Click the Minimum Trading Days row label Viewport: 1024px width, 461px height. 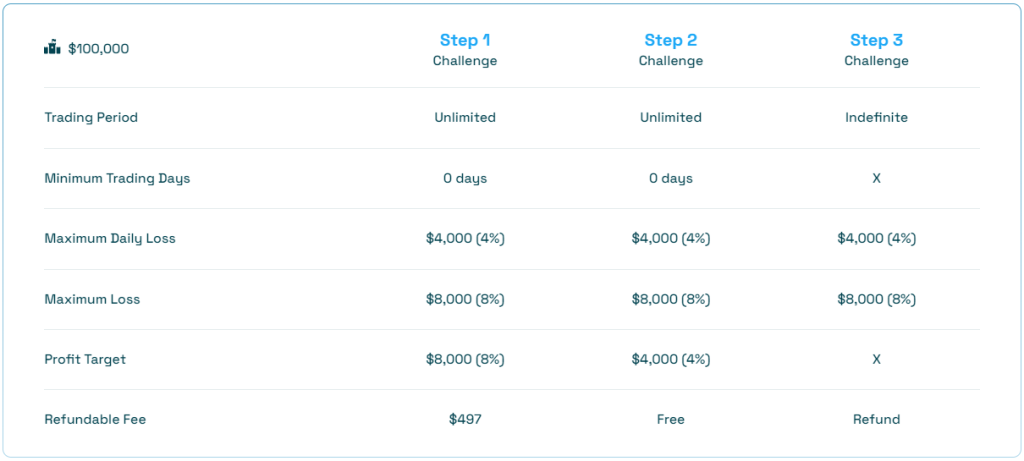118,178
